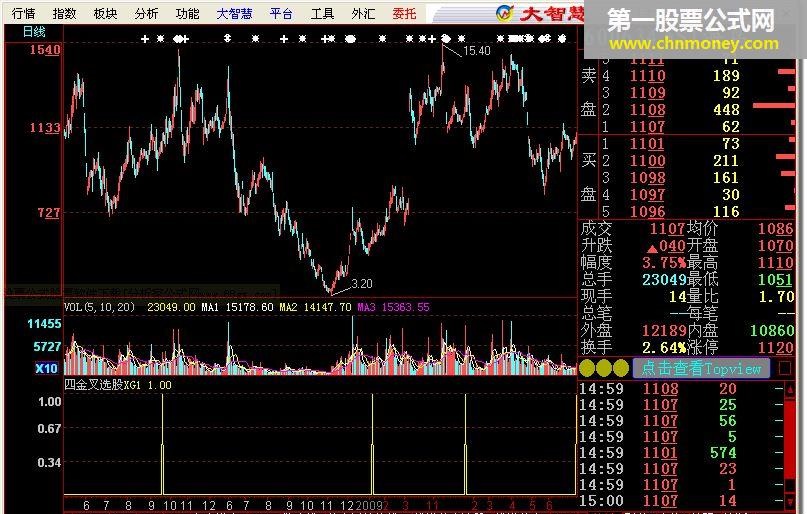This screenshot has width=807, height=514.
Task: Click the 1.00 indicator axis label
Action: pyautogui.click(x=50, y=402)
